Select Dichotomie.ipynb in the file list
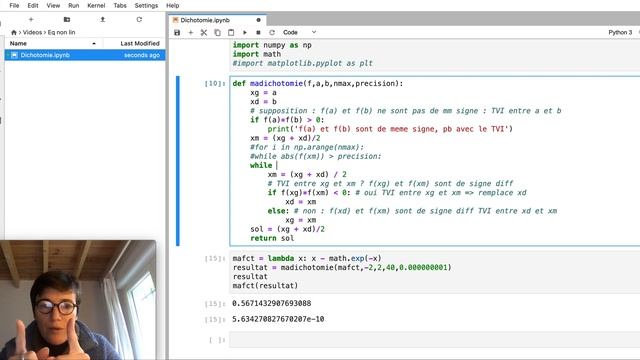640x360 pixels. coord(85,55)
